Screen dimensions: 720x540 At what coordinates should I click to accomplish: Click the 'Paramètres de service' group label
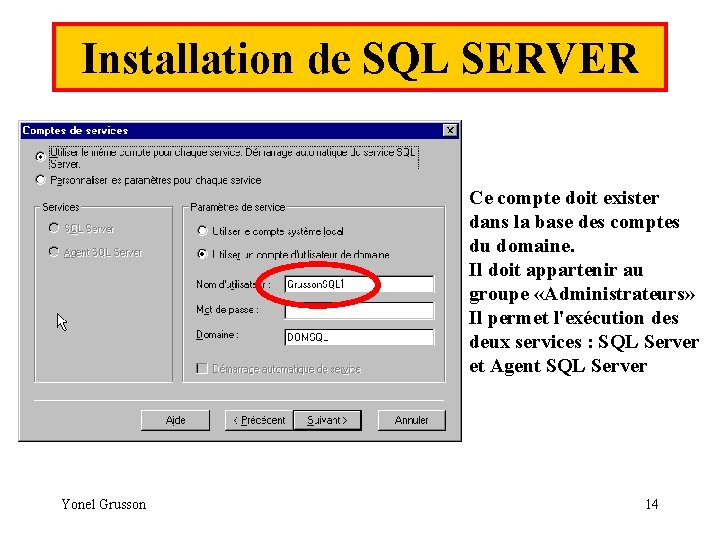tap(238, 207)
